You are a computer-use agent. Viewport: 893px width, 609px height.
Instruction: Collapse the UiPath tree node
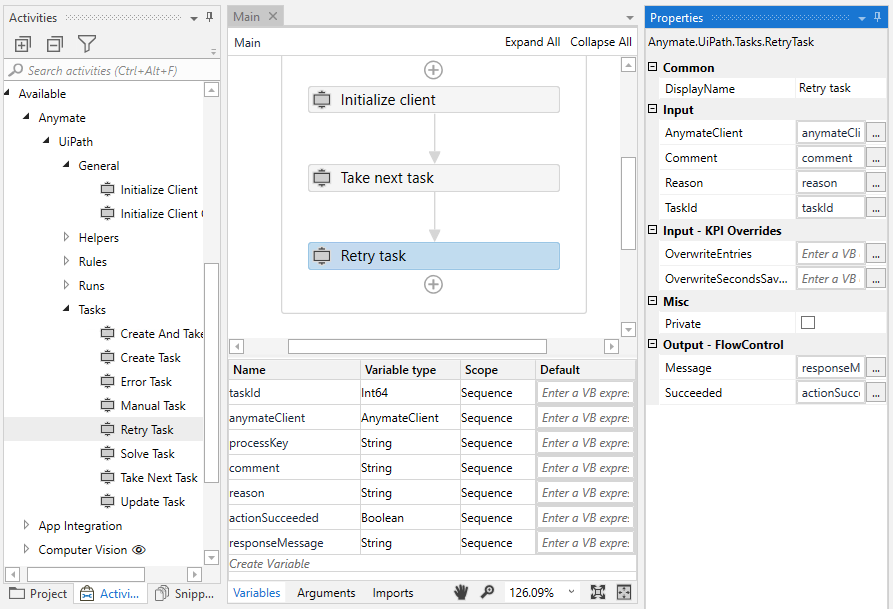click(47, 140)
